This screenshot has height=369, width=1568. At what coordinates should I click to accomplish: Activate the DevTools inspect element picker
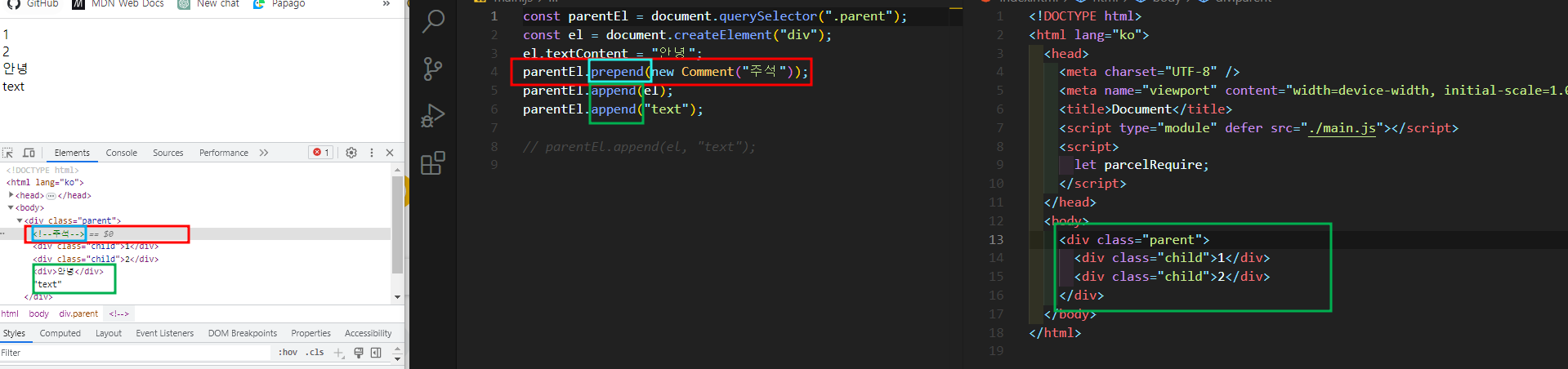coord(8,153)
